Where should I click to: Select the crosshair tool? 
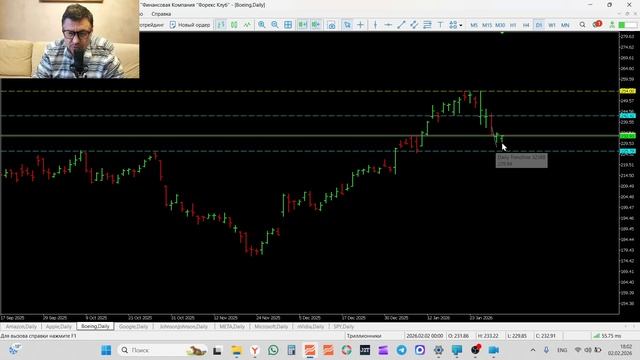click(360, 25)
